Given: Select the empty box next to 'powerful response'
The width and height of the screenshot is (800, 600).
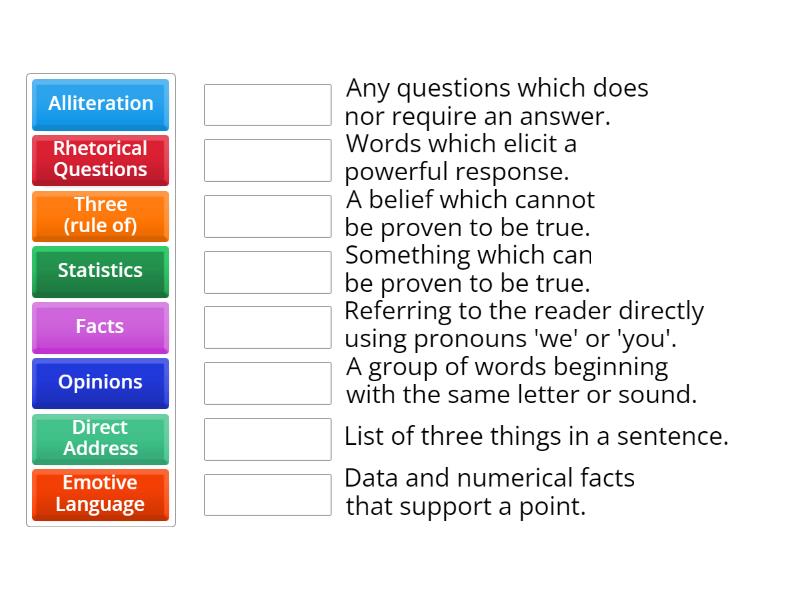Looking at the screenshot, I should pyautogui.click(x=267, y=160).
